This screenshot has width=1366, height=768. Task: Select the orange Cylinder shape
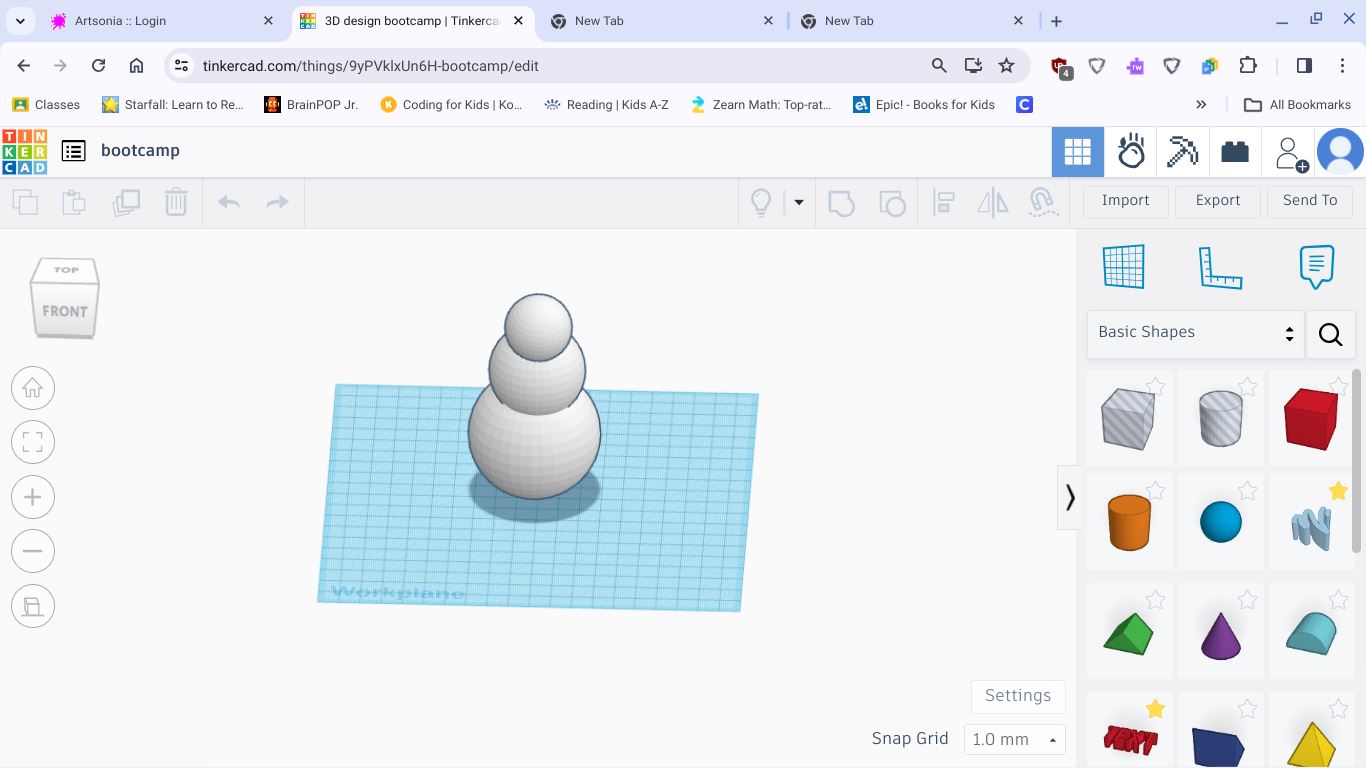1129,522
